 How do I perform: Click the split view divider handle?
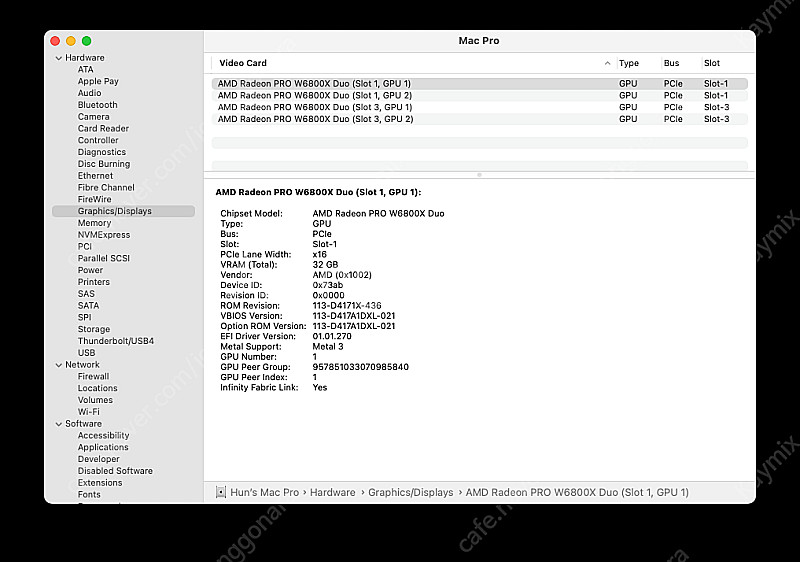tap(479, 175)
